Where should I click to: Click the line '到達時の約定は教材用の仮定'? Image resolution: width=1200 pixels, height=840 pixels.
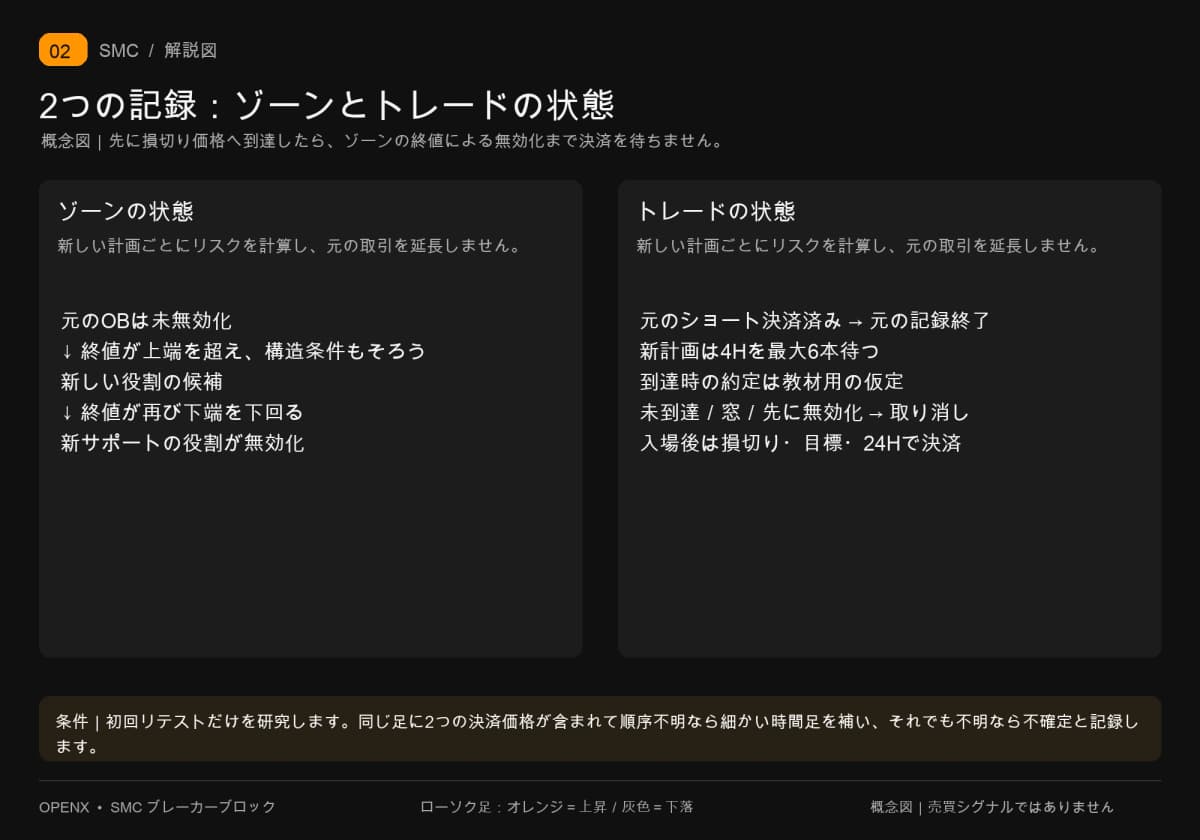(772, 382)
